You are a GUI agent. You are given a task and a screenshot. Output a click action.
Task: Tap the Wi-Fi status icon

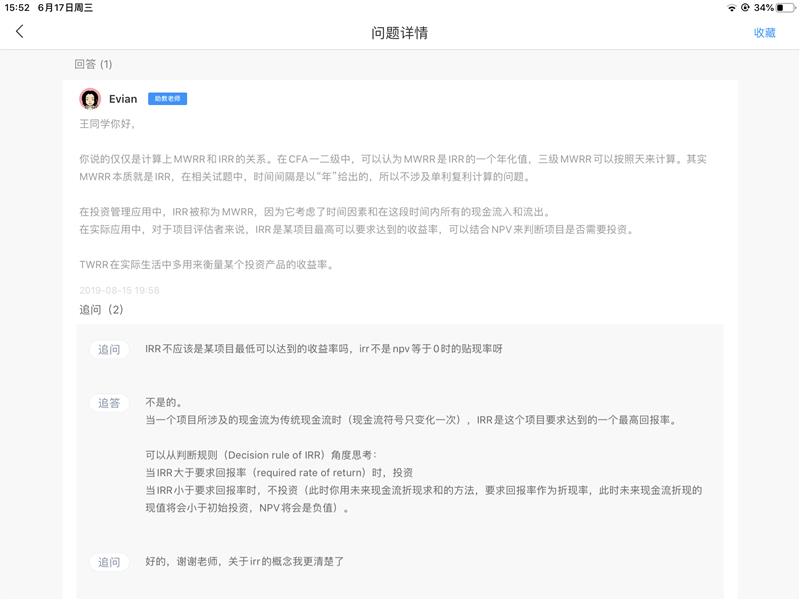[x=731, y=7]
